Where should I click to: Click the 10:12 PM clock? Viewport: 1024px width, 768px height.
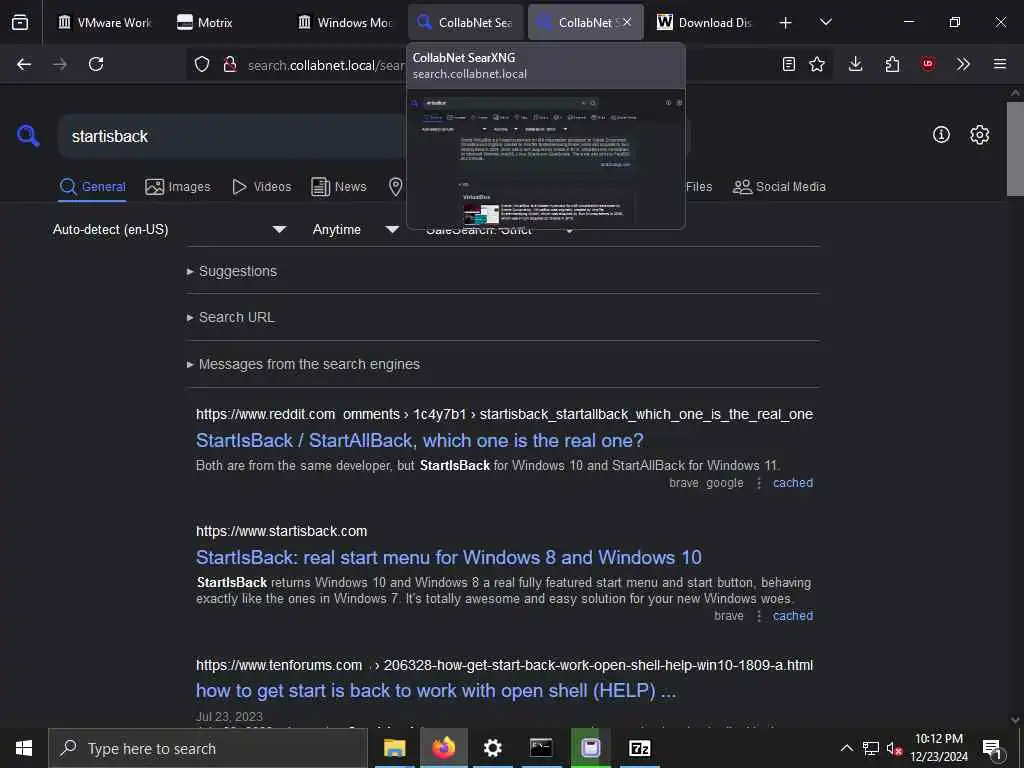coord(939,739)
